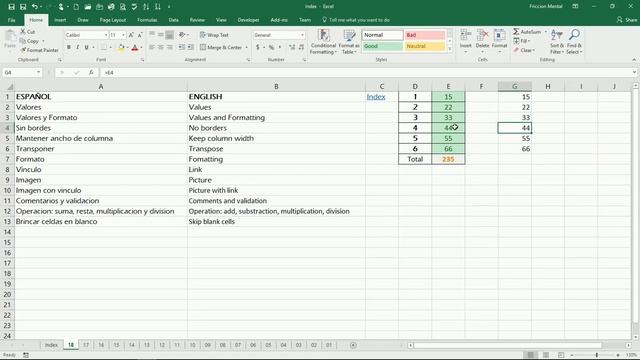The width and height of the screenshot is (640, 360).
Task: Open Font Color dropdown arrow
Action: [141, 47]
